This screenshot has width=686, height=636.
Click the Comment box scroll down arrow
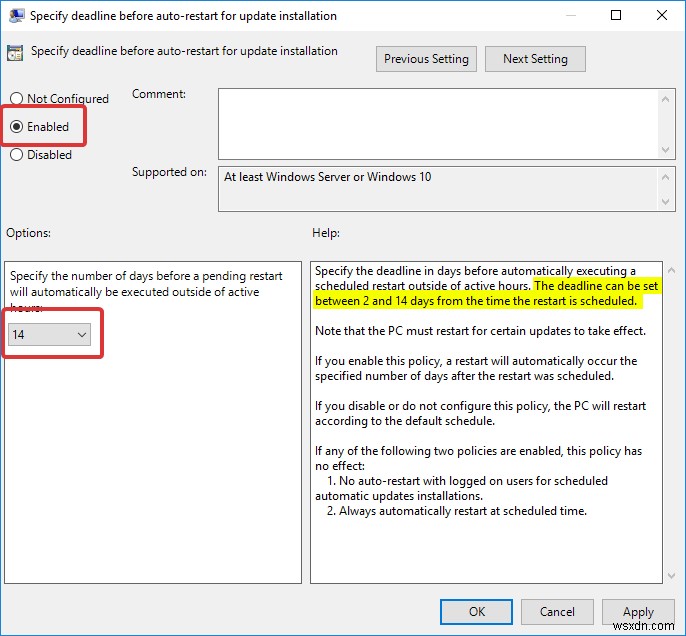click(x=665, y=150)
